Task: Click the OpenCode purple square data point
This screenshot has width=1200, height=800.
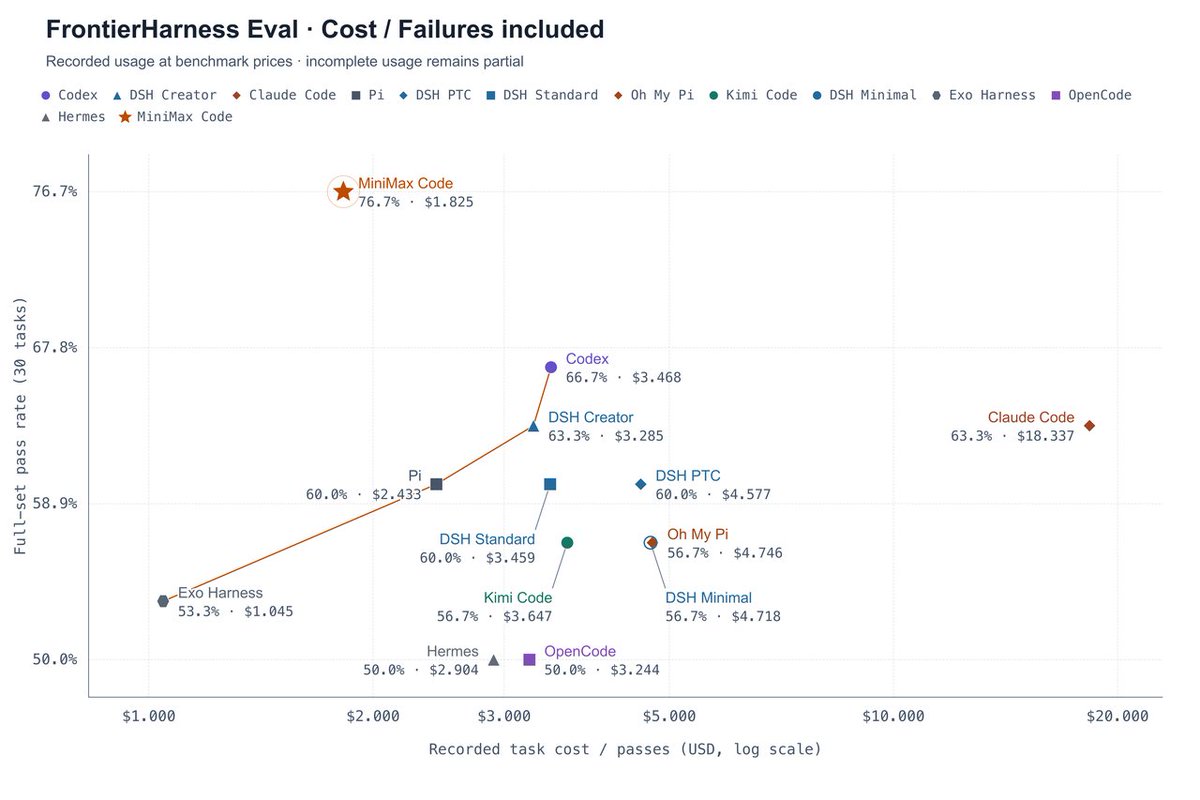Action: 529,660
